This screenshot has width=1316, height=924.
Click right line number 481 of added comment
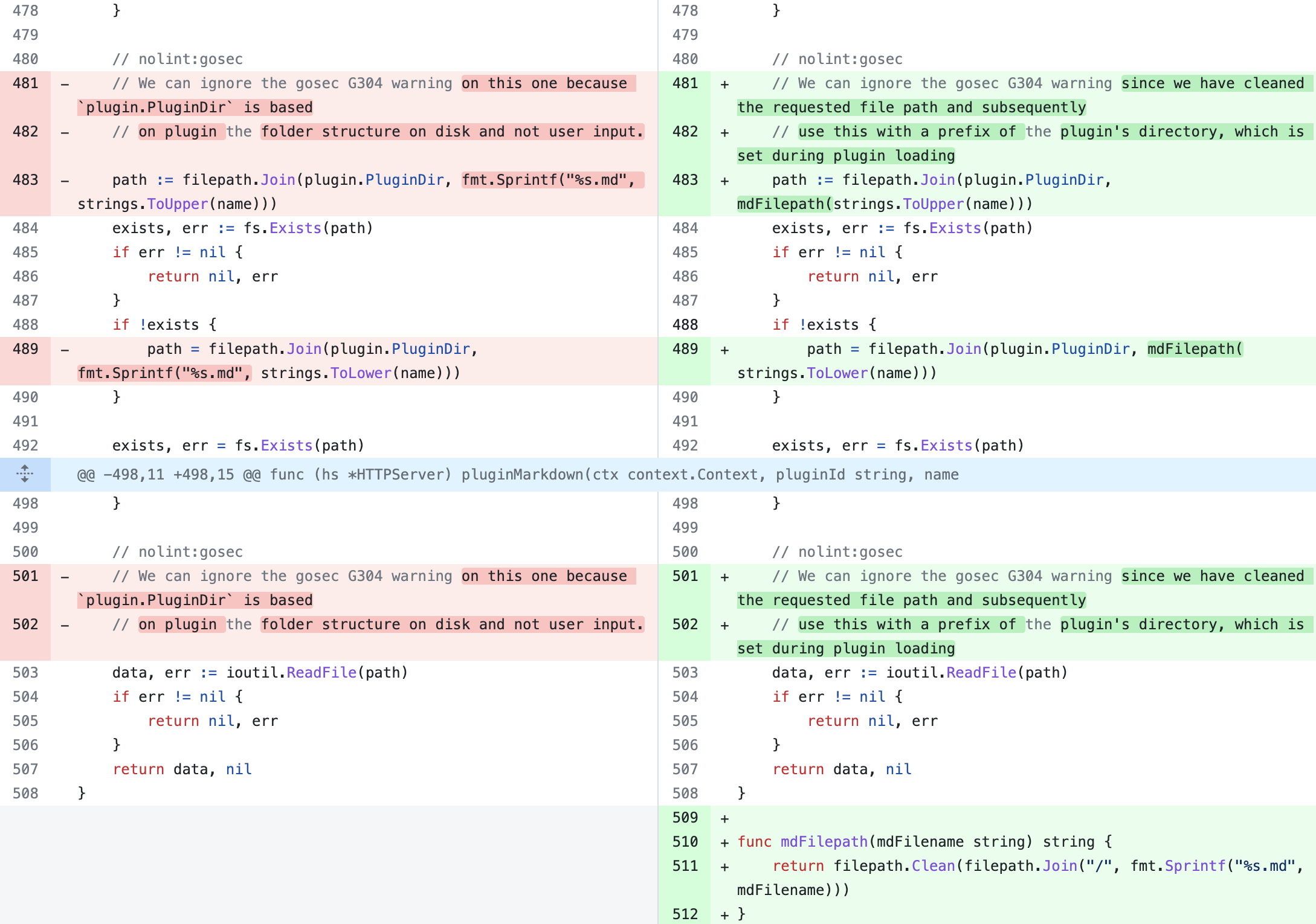coord(685,83)
